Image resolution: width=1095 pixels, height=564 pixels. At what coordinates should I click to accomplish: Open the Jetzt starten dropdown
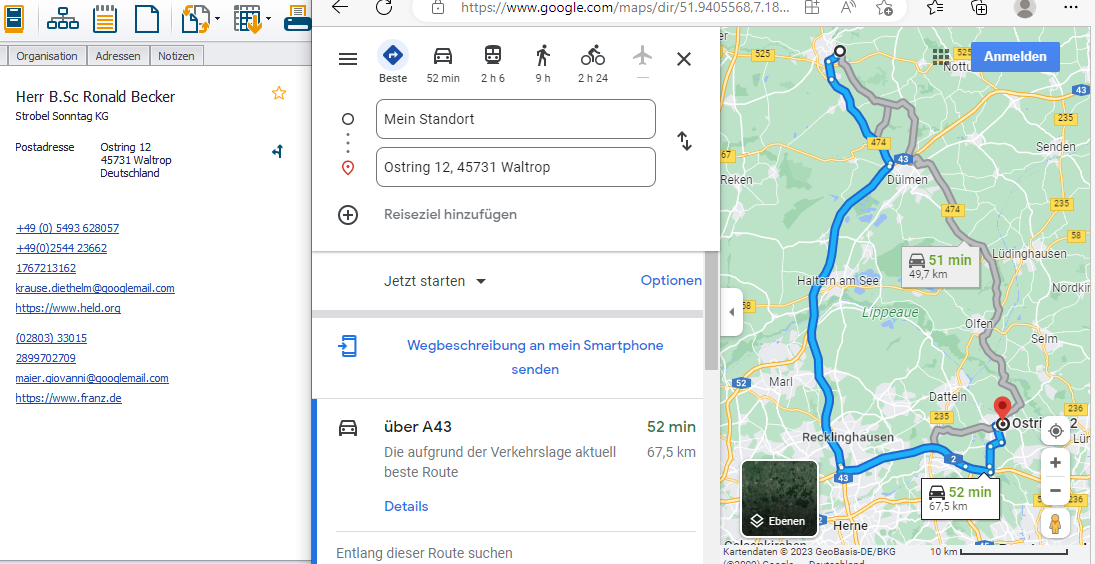[x=434, y=281]
